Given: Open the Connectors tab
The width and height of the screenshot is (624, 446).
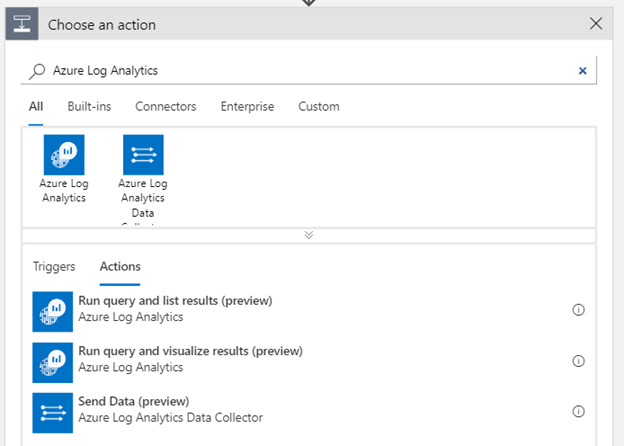Looking at the screenshot, I should 165,106.
